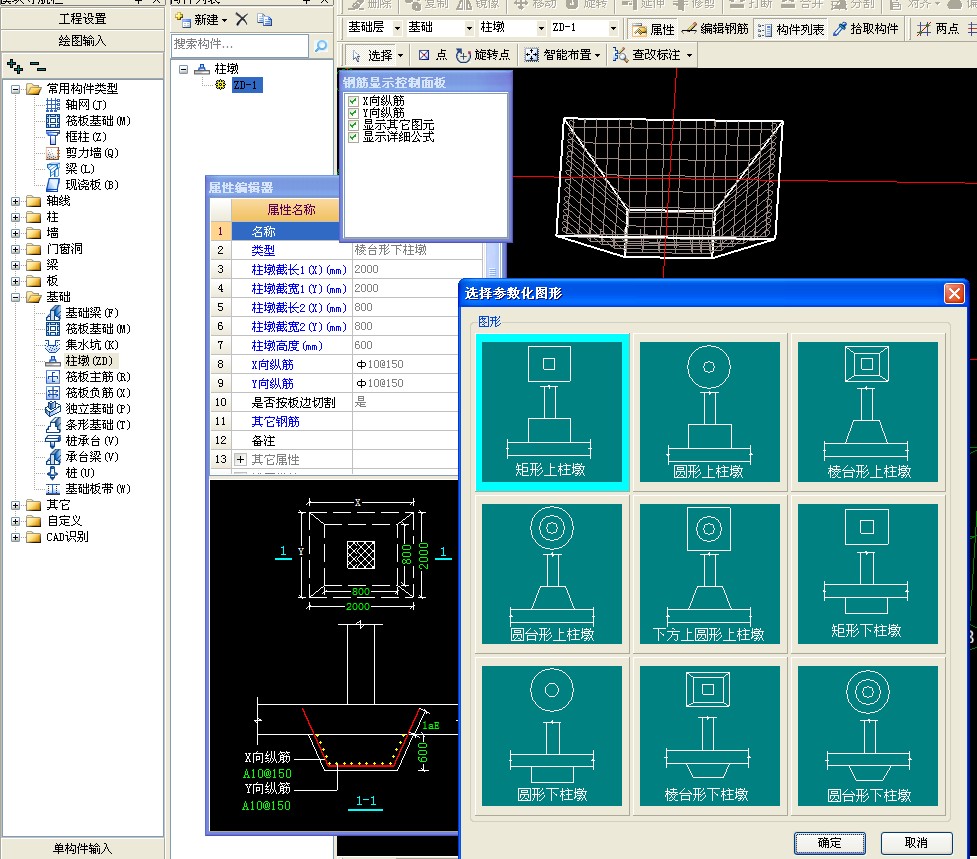Open 工程设置 panel tab
Image resolution: width=977 pixels, height=859 pixels.
click(83, 19)
